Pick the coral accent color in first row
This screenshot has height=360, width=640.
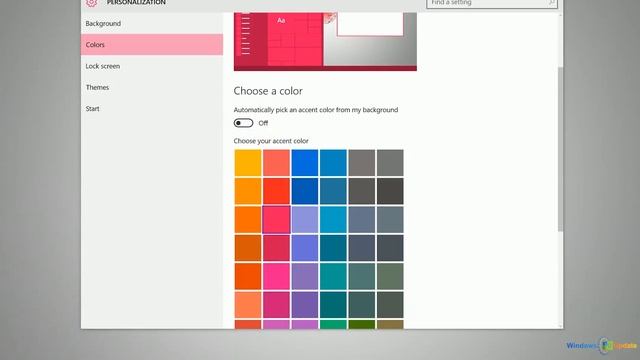[x=276, y=163]
